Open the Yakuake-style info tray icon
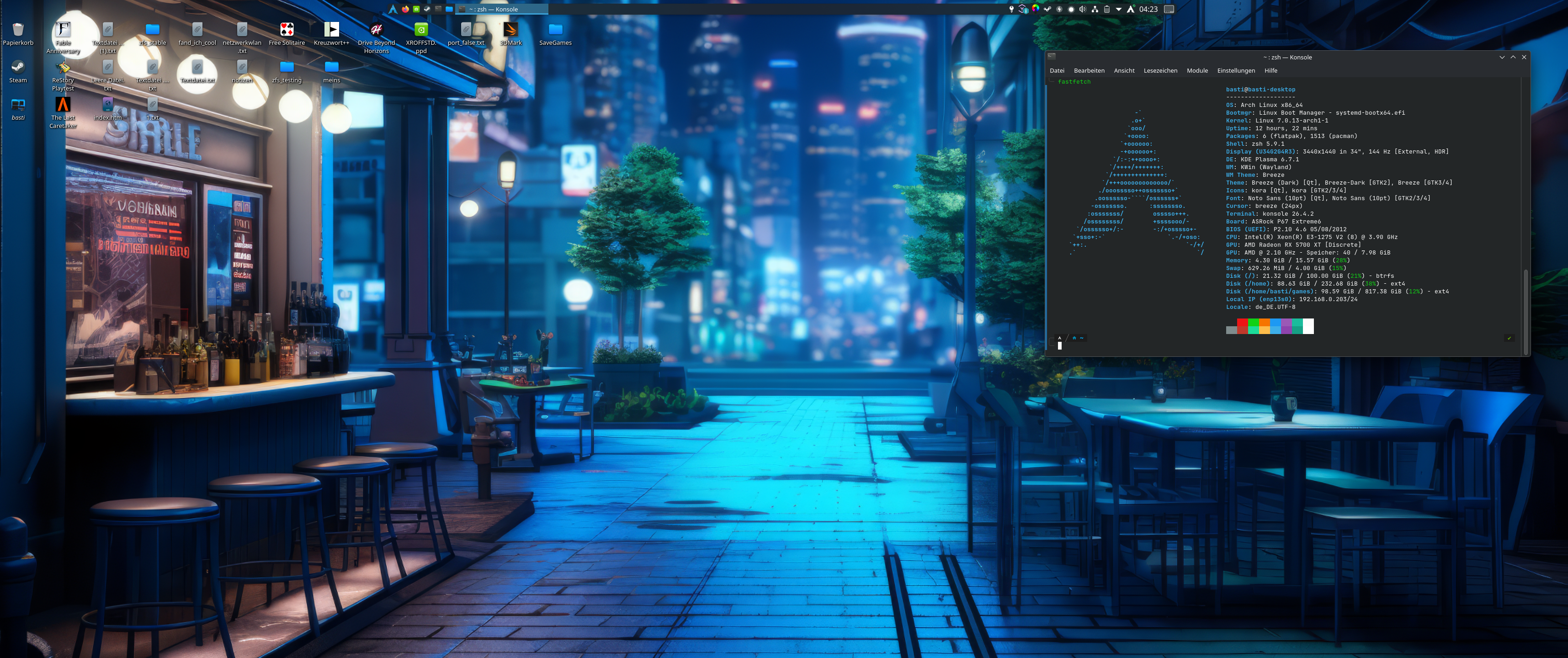 1023,9
